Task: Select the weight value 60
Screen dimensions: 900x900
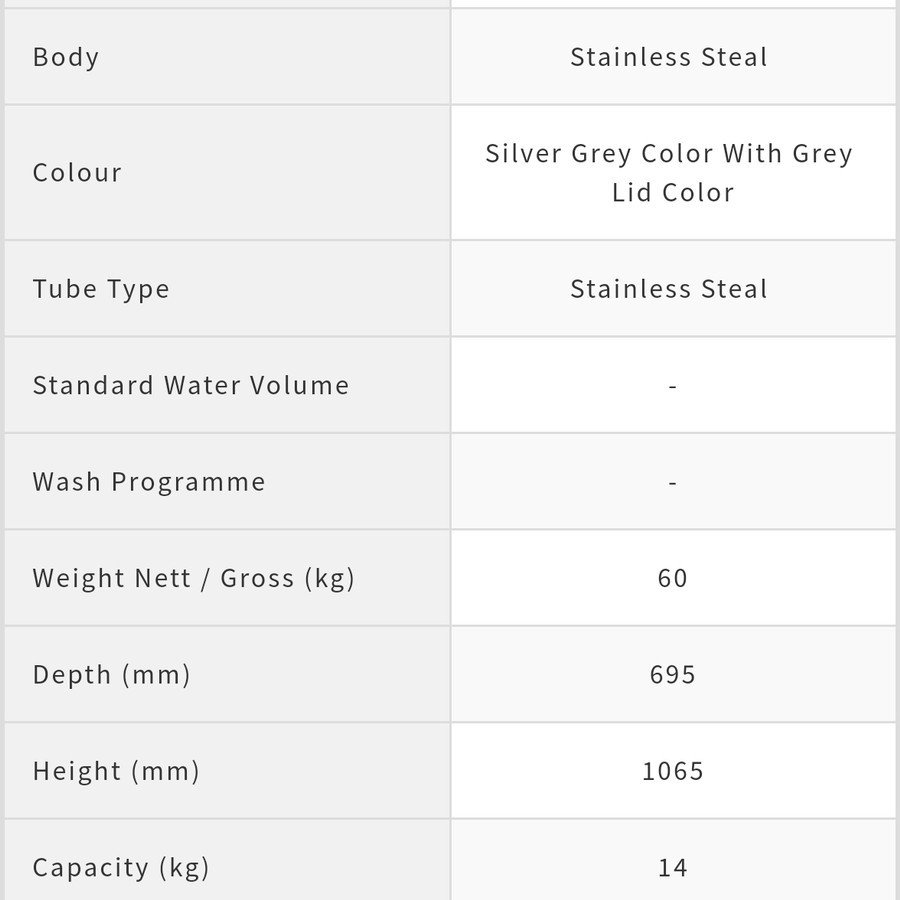Action: (x=673, y=578)
